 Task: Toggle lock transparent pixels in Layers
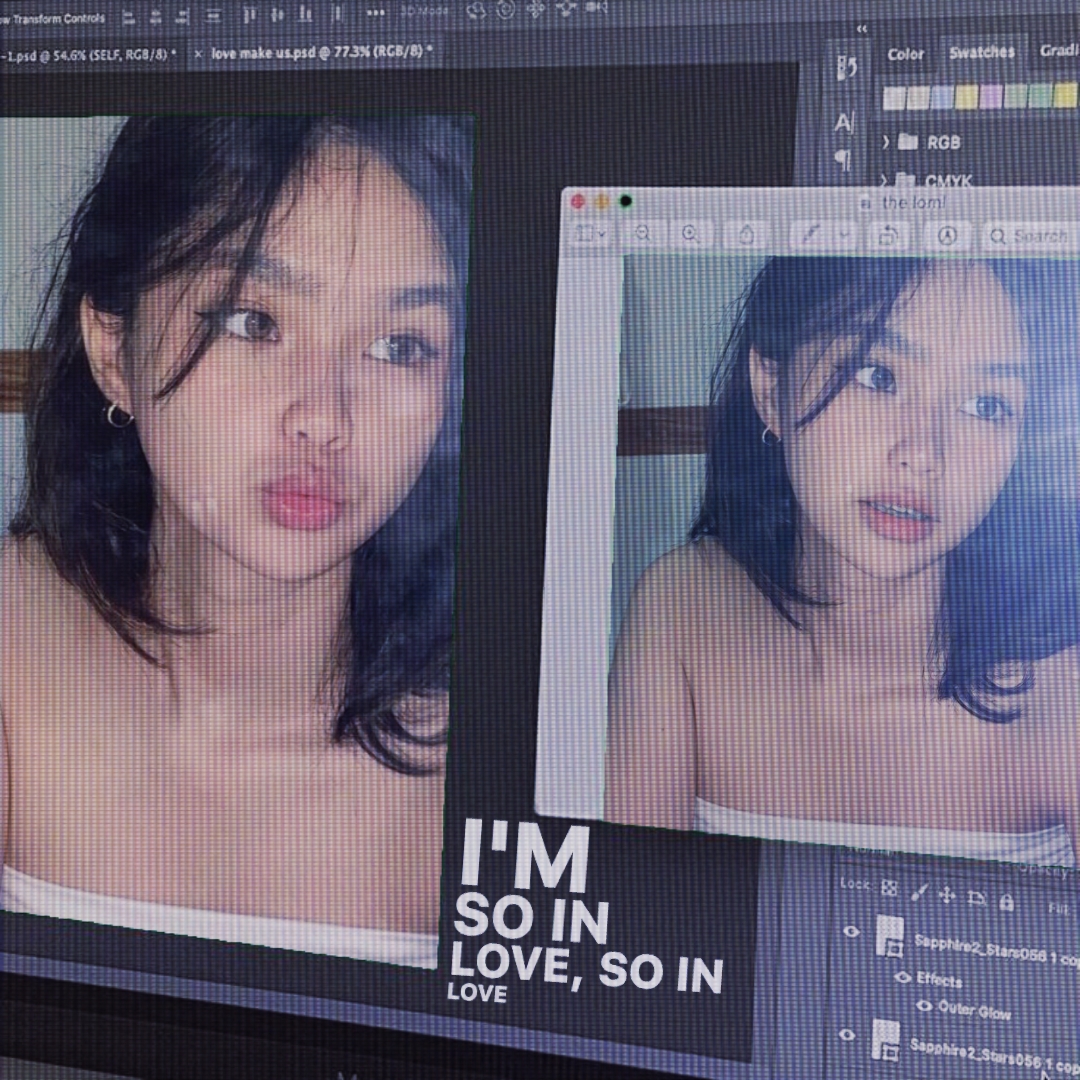point(889,887)
